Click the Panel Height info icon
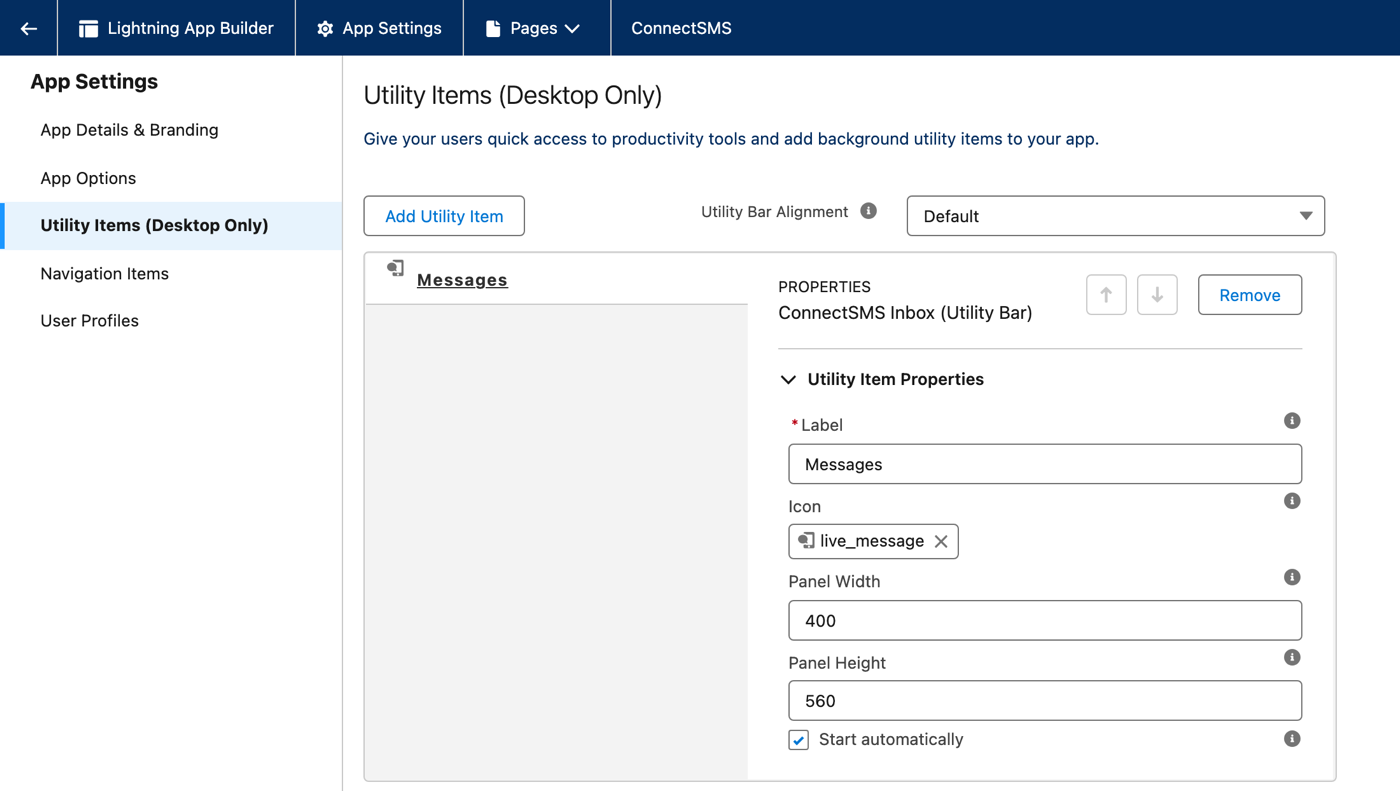 point(1292,657)
